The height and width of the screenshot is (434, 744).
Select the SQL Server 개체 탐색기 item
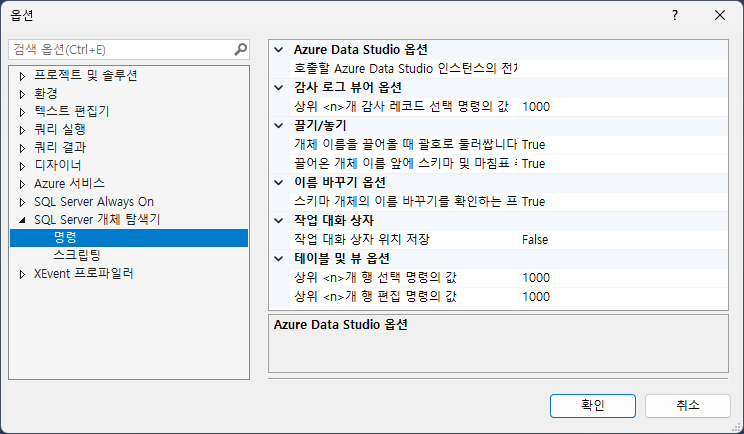[x=97, y=220]
